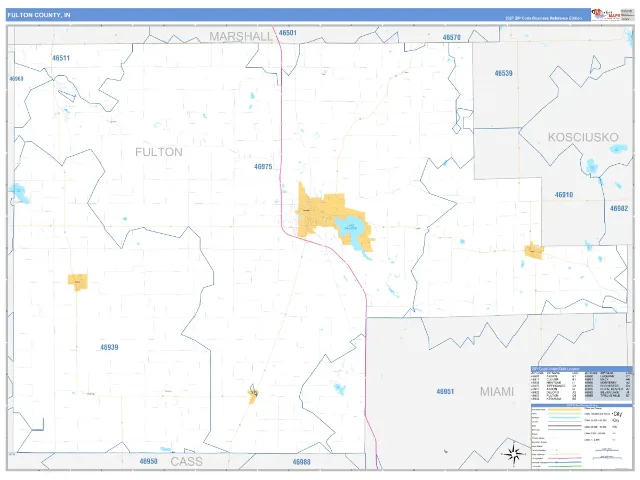Image resolution: width=640 pixels, height=480 pixels.
Task: Select the KOSCIUSKO county label
Action: (583, 137)
